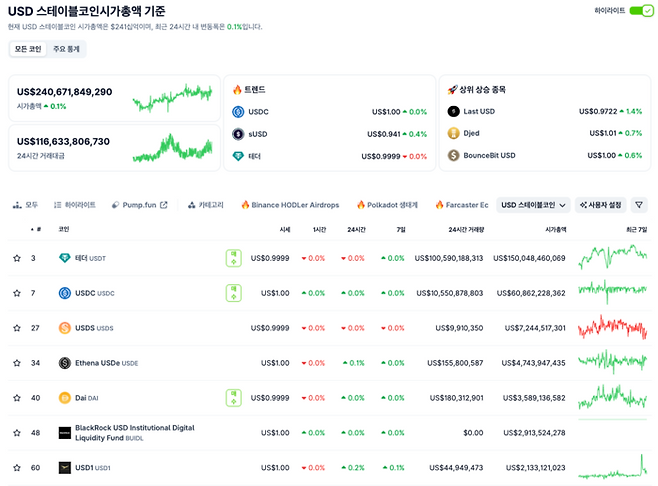Open USDC in the 트렌드 card
Screen dimensions: 658x486
(258, 112)
